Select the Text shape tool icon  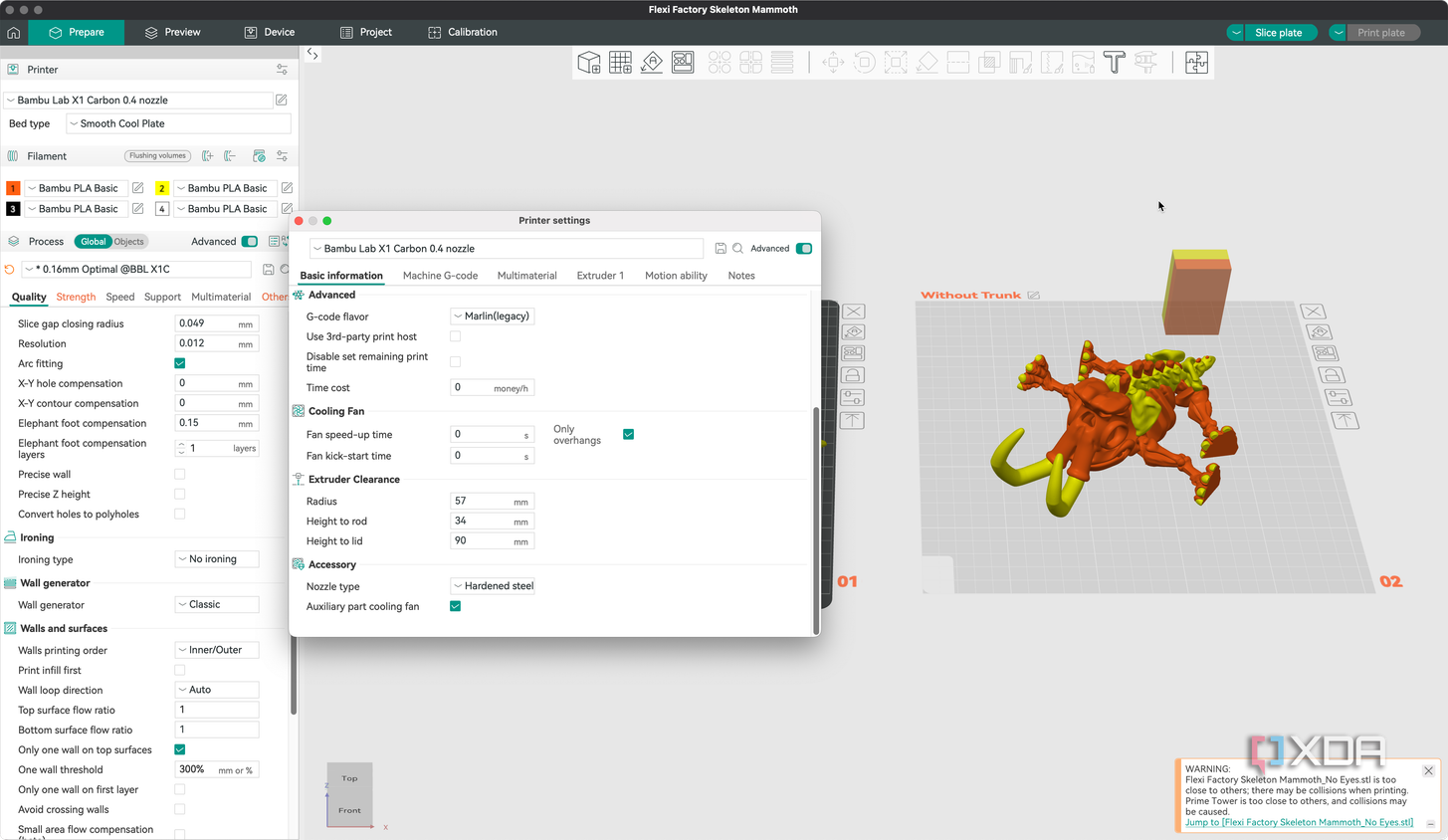(x=1115, y=63)
